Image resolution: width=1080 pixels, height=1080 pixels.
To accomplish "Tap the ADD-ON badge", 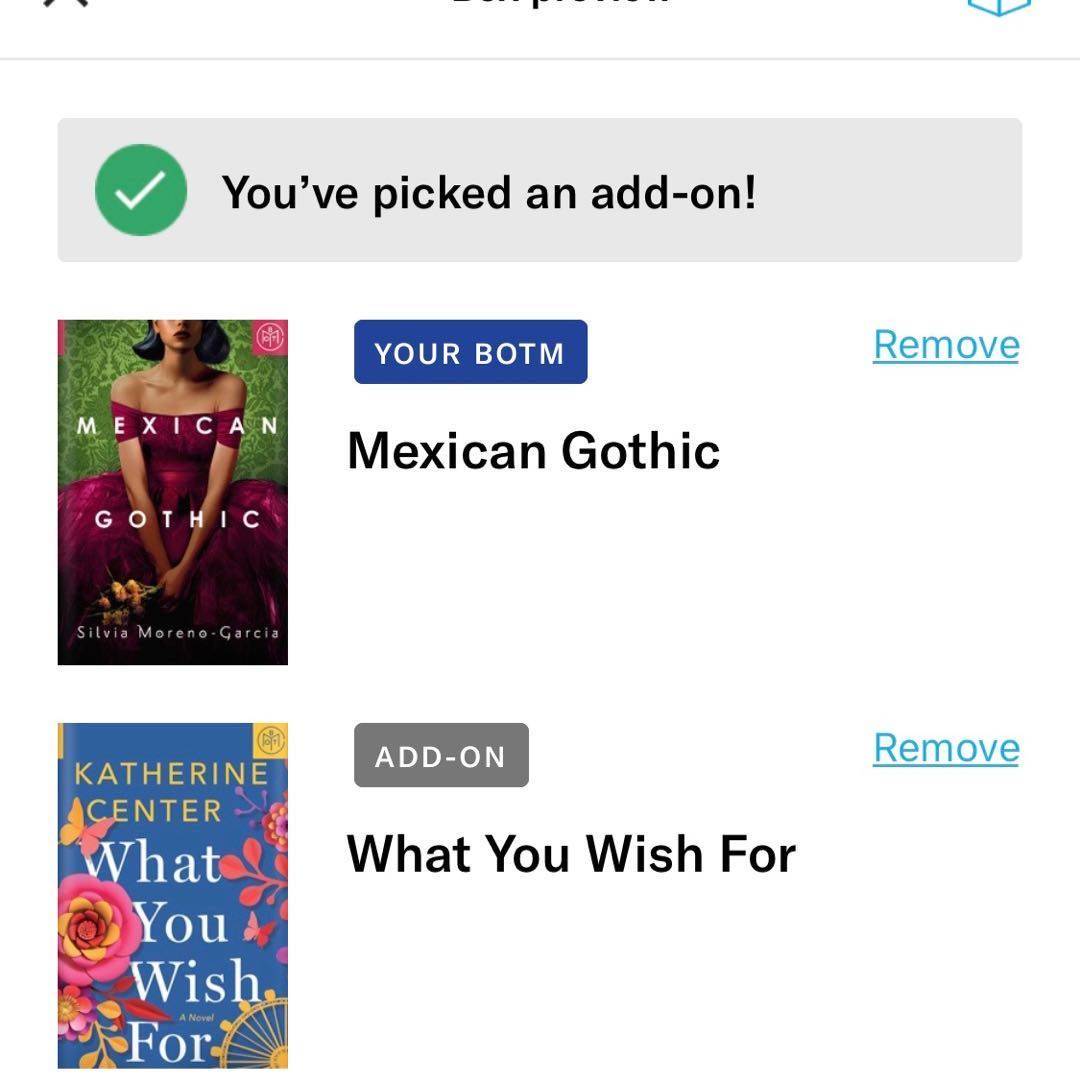I will (441, 756).
